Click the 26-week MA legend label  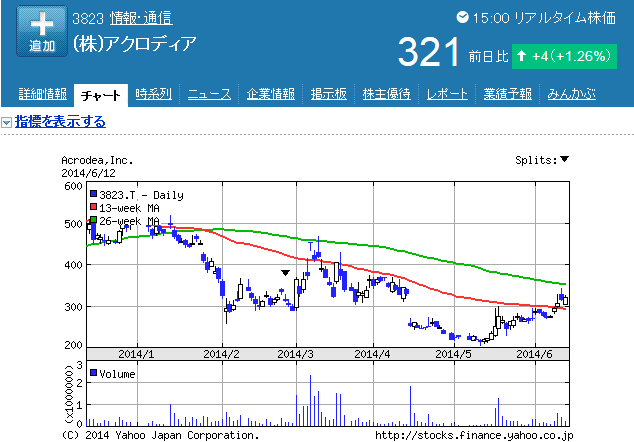click(x=129, y=221)
